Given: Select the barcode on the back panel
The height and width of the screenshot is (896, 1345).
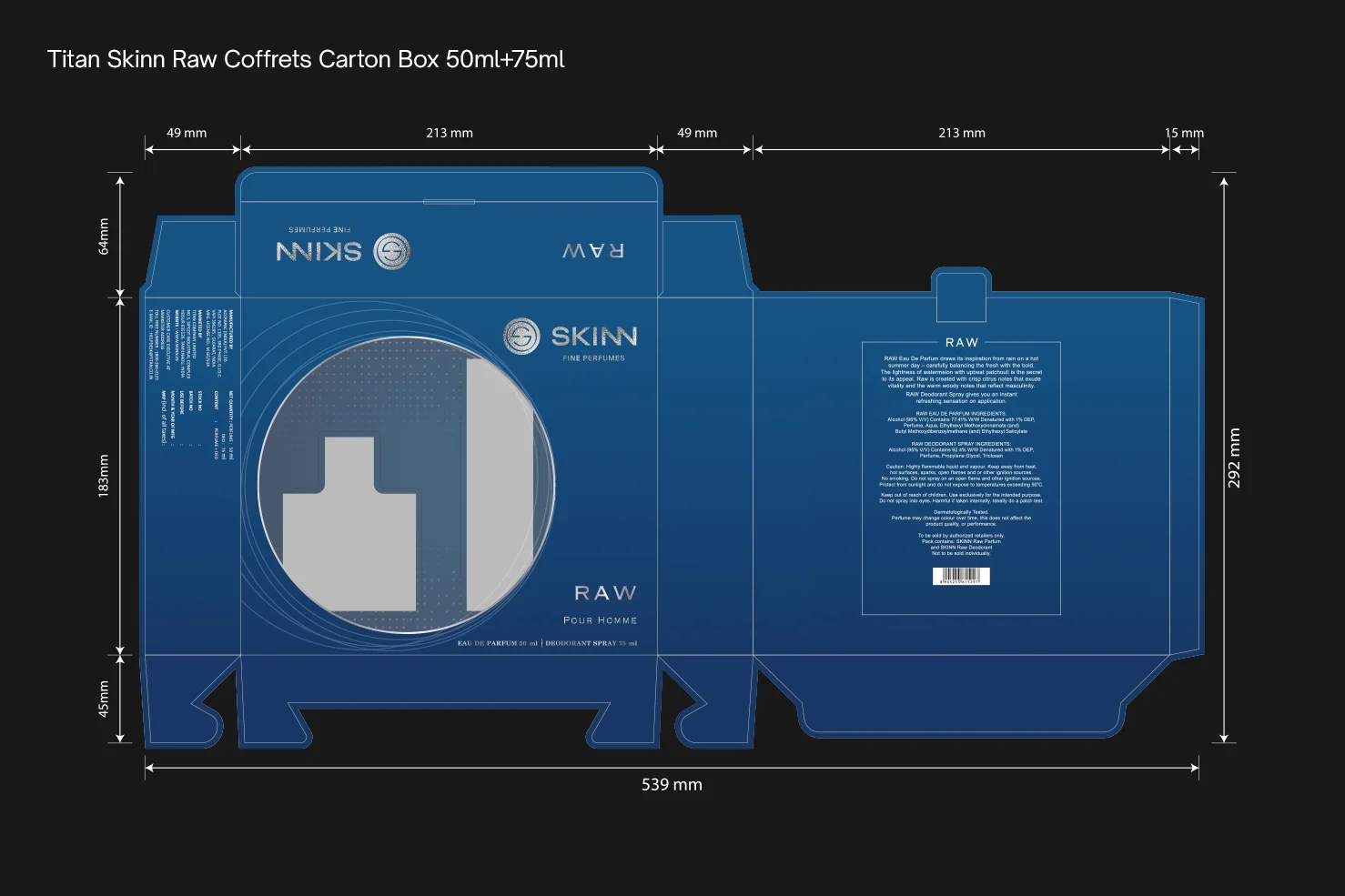Looking at the screenshot, I should tap(962, 577).
